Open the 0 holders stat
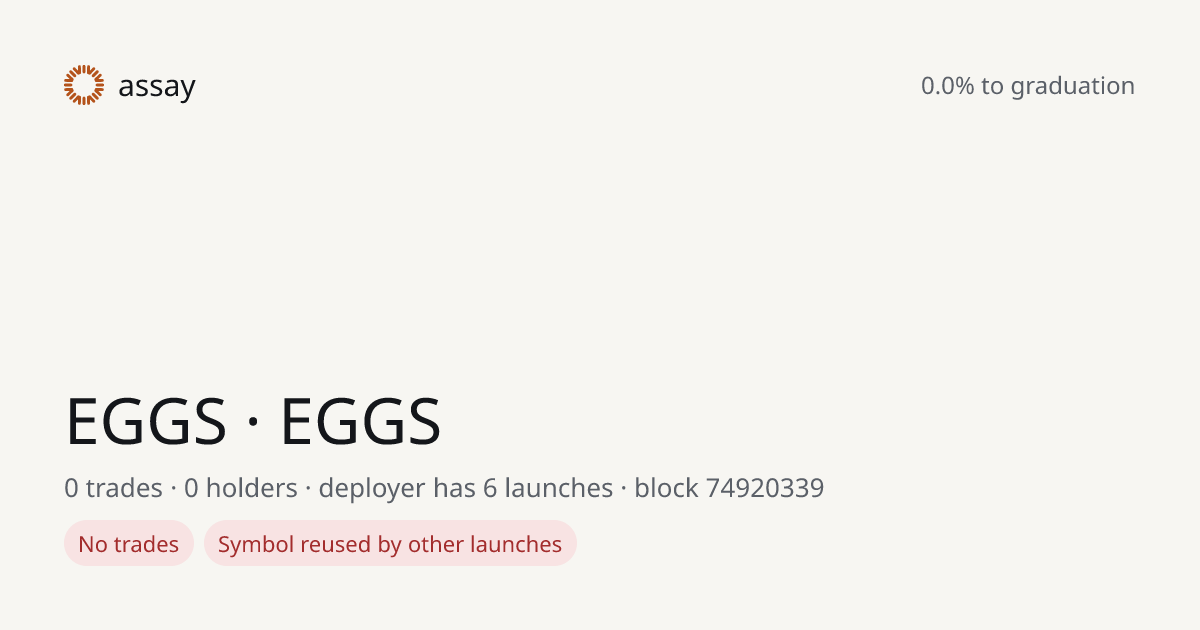The image size is (1200, 630). coord(241,488)
